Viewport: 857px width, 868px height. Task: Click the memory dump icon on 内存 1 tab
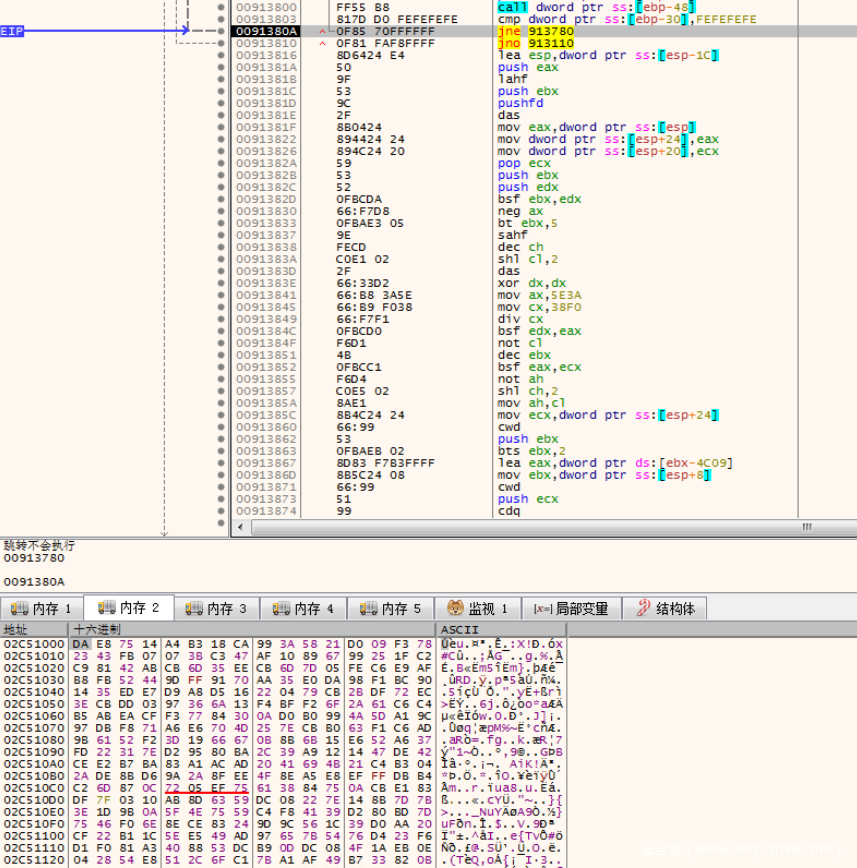click(20, 608)
